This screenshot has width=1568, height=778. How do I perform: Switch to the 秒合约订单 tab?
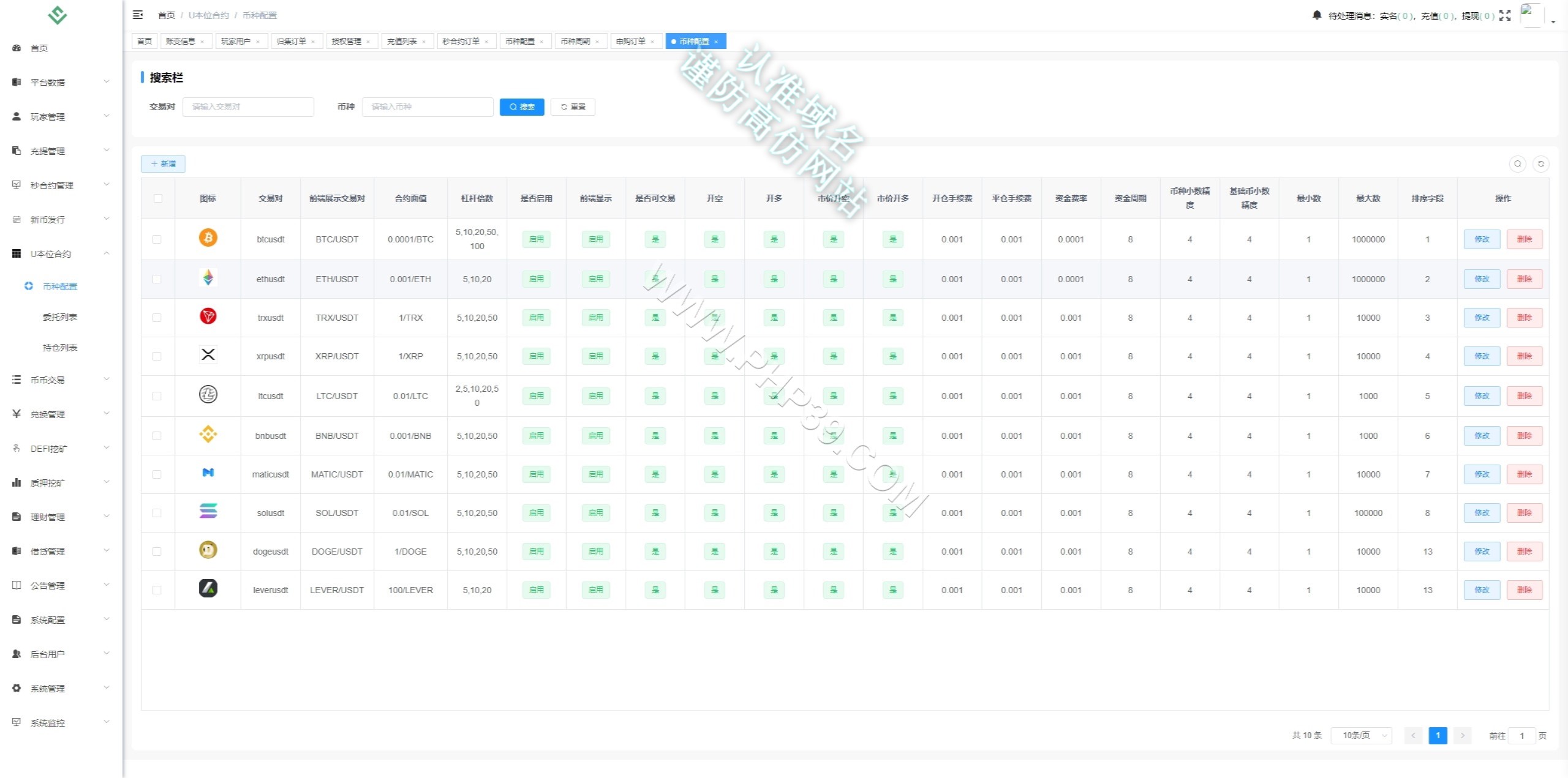pyautogui.click(x=466, y=41)
